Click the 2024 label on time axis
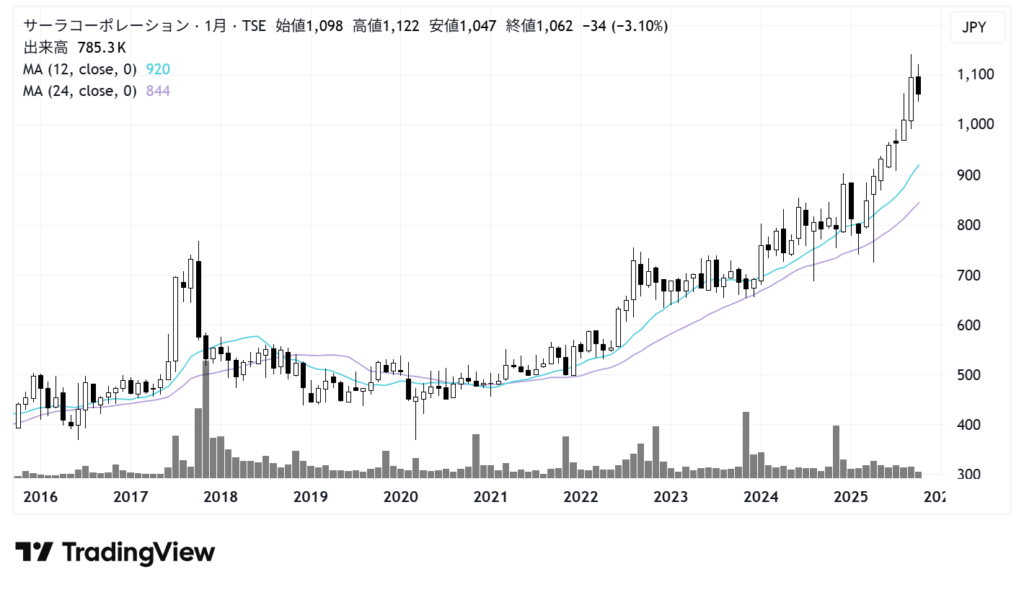The image size is (1024, 590). click(761, 497)
